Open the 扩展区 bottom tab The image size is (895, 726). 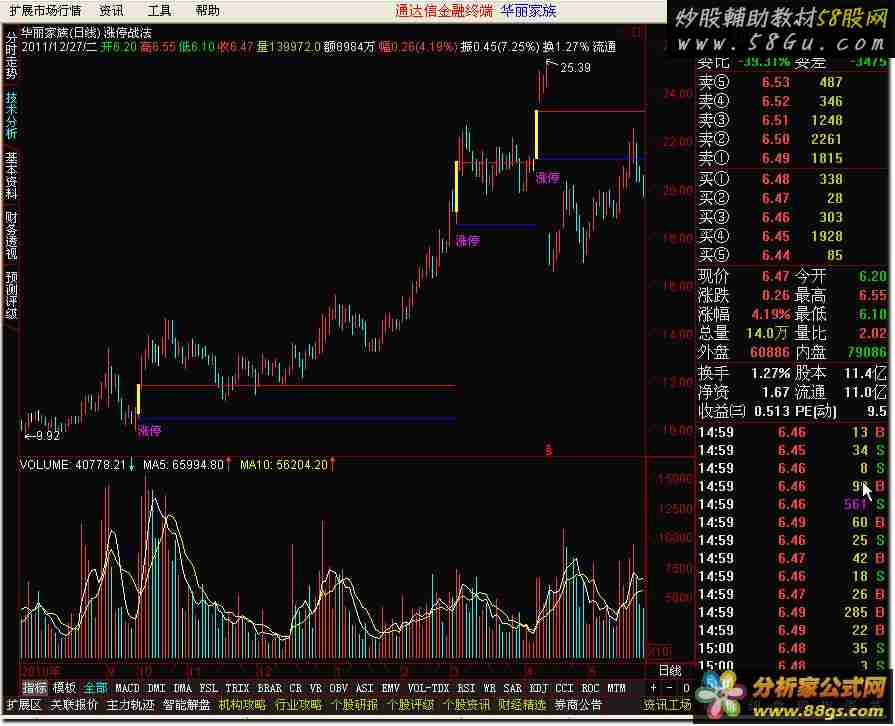click(23, 705)
